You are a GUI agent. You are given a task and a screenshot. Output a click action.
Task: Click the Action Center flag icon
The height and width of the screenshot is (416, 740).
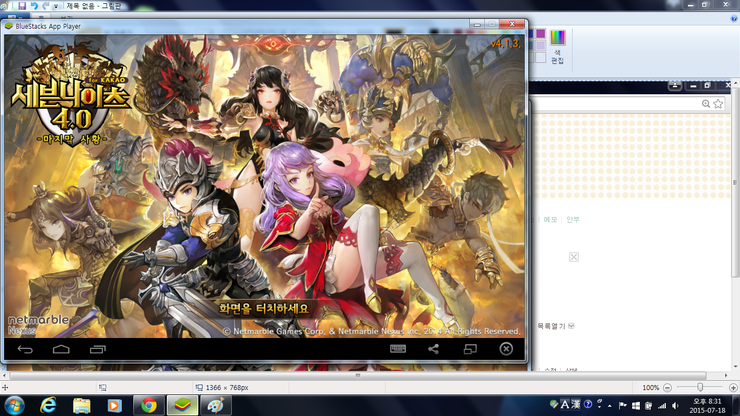622,406
